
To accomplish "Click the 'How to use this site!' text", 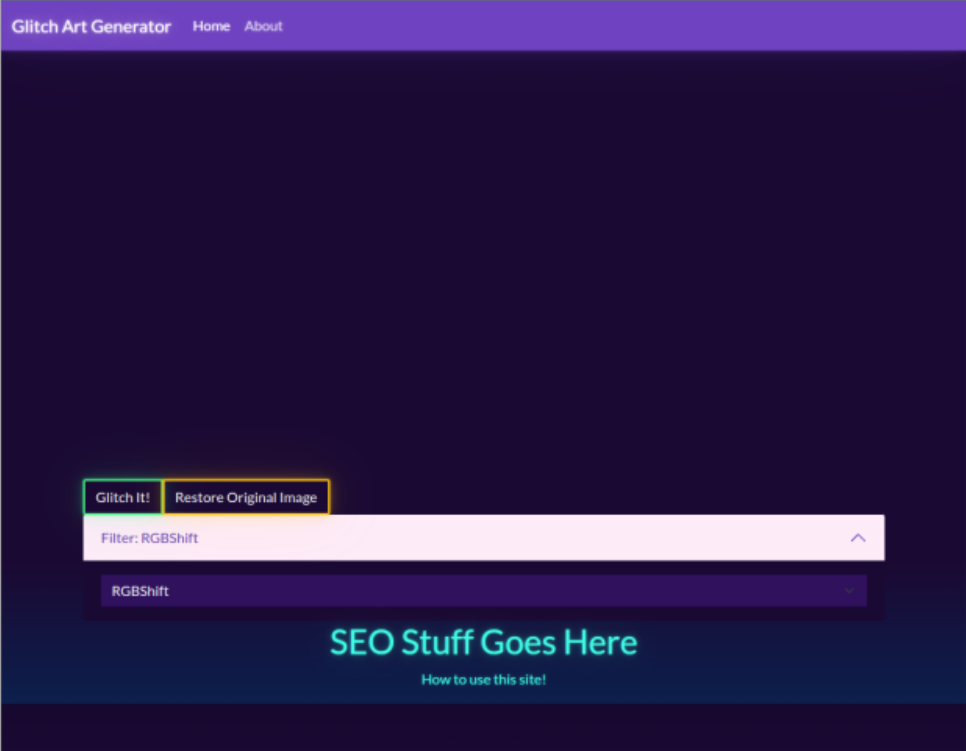I will click(483, 680).
